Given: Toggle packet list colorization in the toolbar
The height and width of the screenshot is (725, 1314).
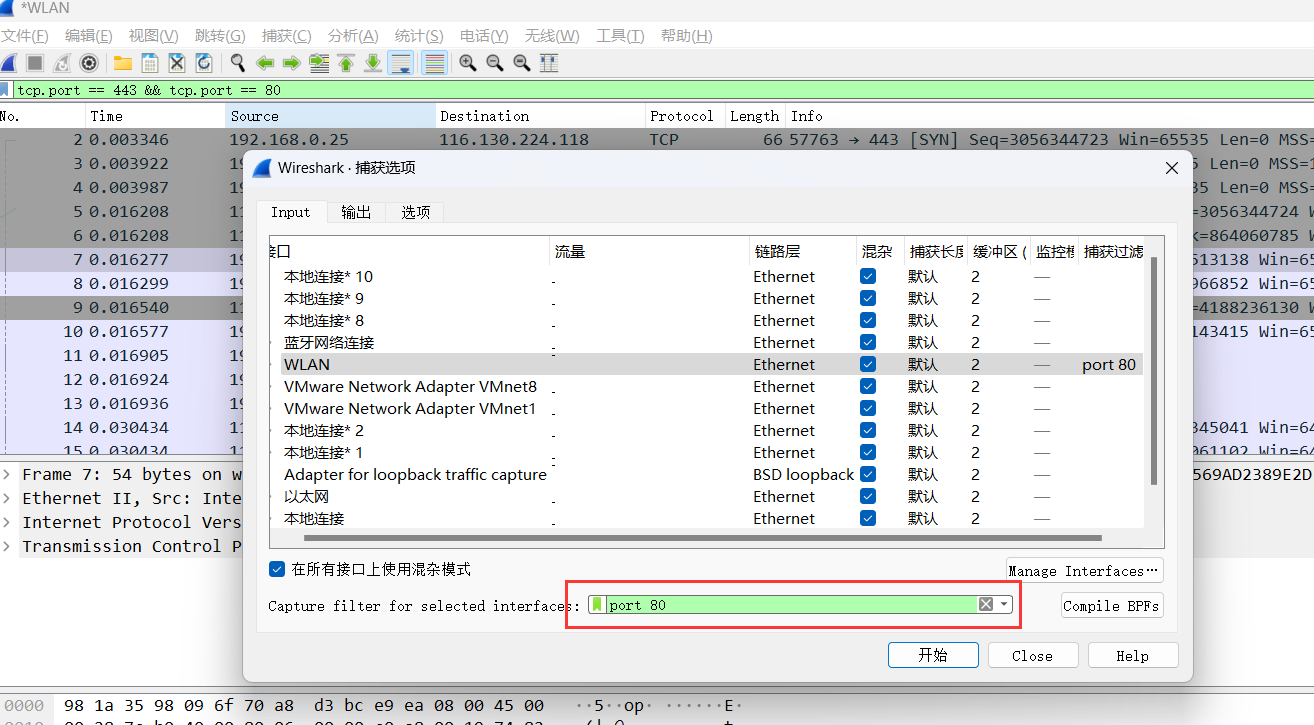Looking at the screenshot, I should [434, 63].
